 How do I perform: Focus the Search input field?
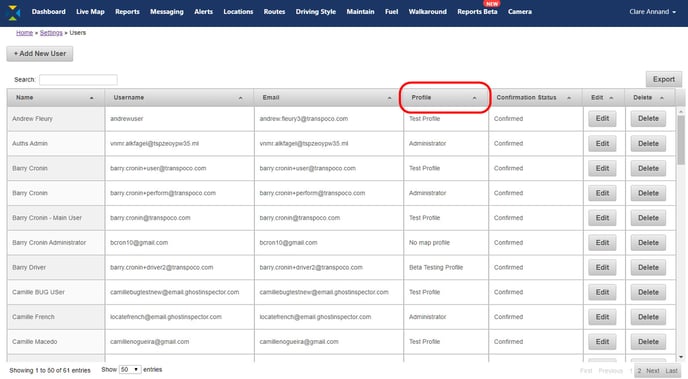[78, 79]
